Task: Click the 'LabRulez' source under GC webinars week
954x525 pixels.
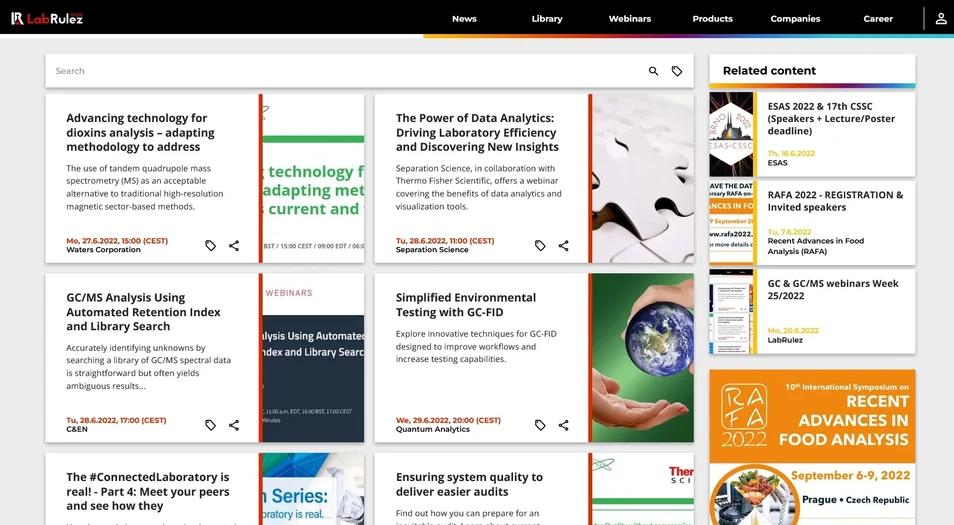Action: click(x=785, y=340)
